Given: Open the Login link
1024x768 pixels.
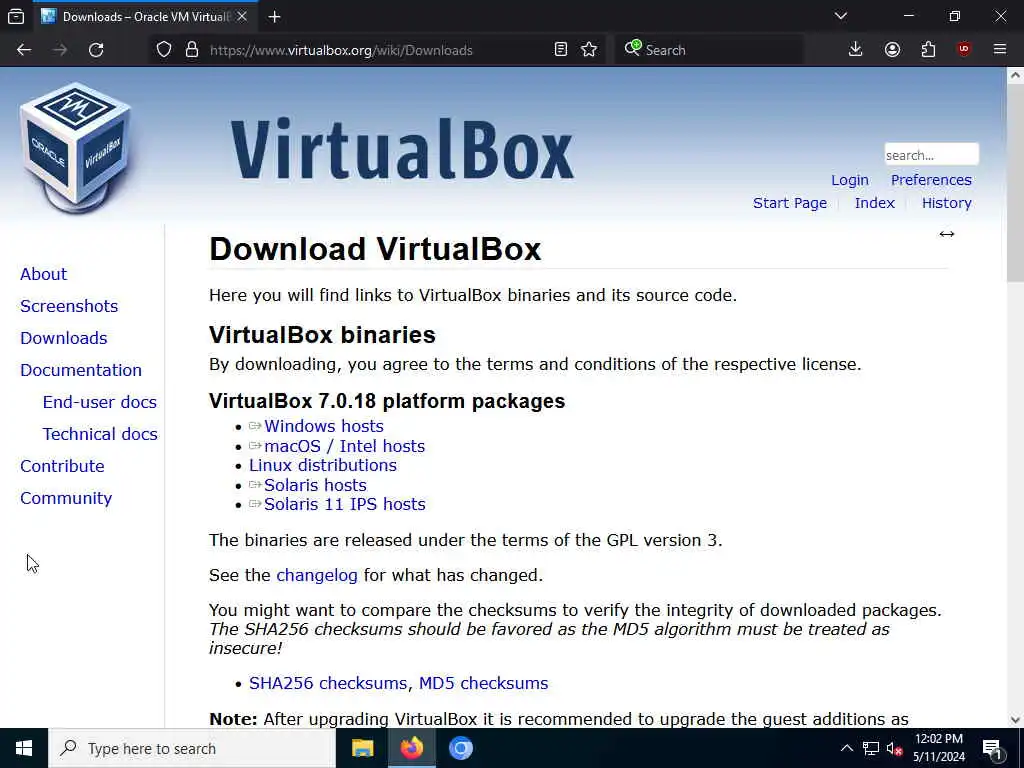Looking at the screenshot, I should (x=850, y=180).
